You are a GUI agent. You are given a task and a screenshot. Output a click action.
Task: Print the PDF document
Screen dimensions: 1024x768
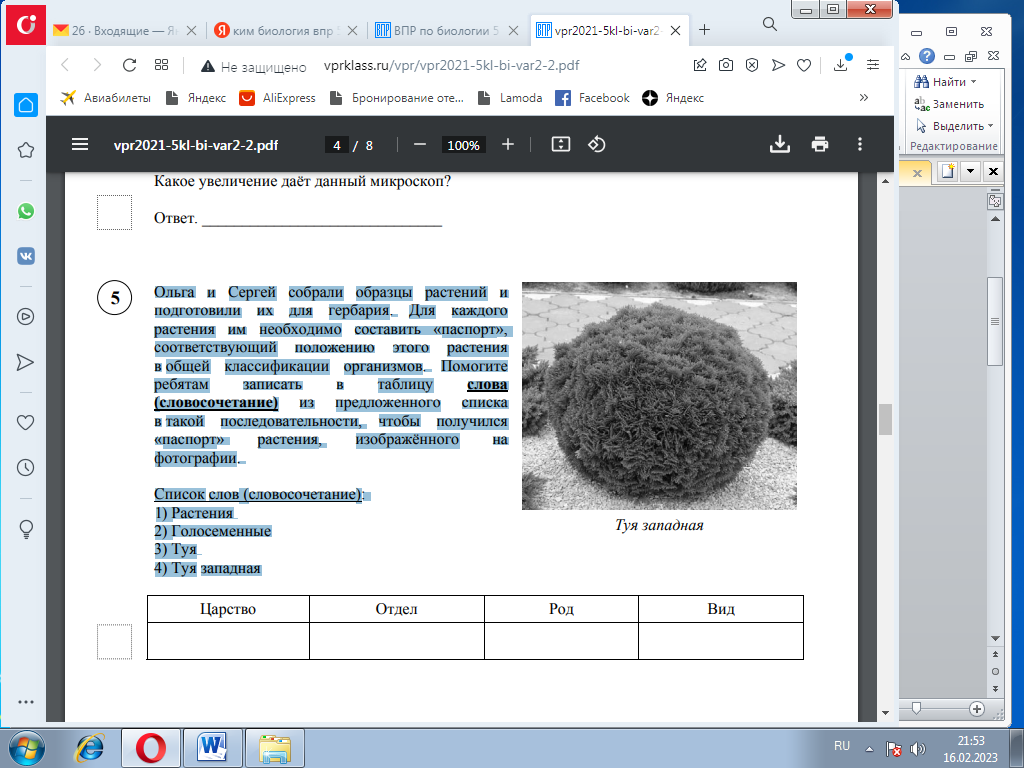[x=820, y=144]
